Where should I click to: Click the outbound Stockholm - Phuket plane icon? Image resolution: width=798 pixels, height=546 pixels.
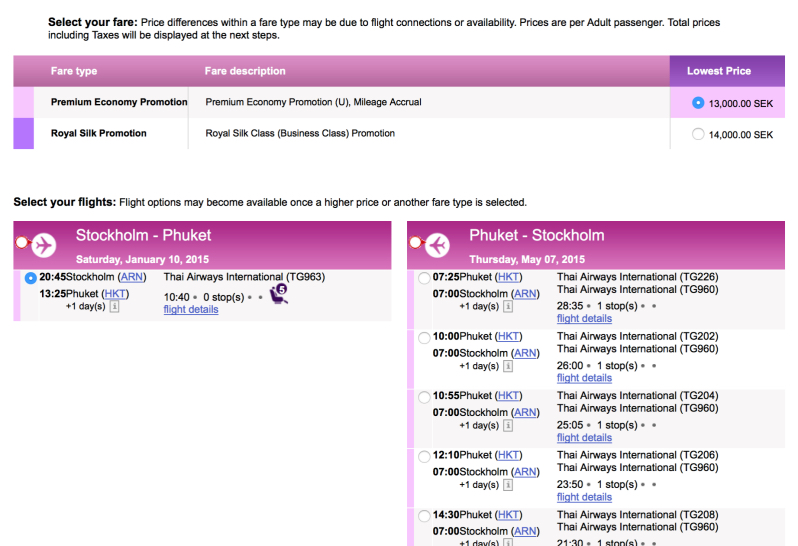pyautogui.click(x=43, y=244)
